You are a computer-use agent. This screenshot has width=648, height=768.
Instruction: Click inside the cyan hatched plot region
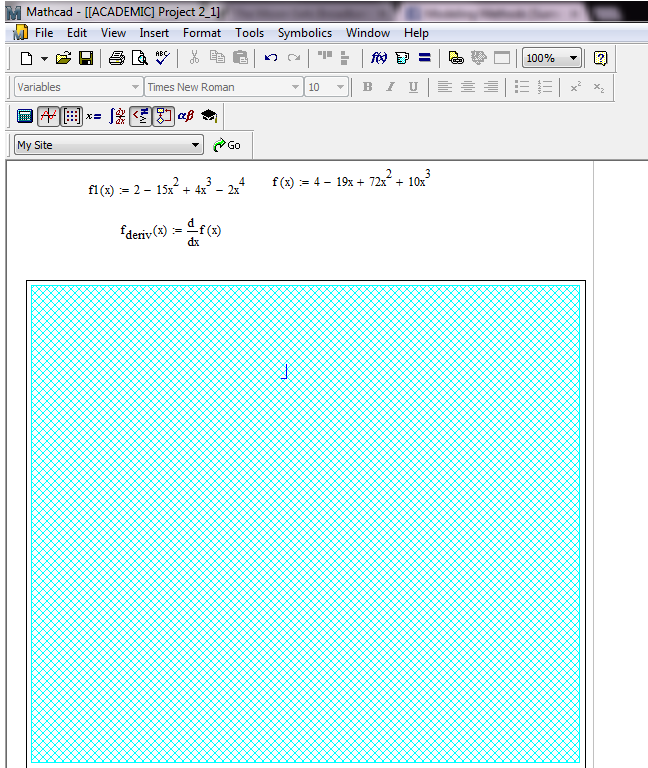click(x=306, y=523)
